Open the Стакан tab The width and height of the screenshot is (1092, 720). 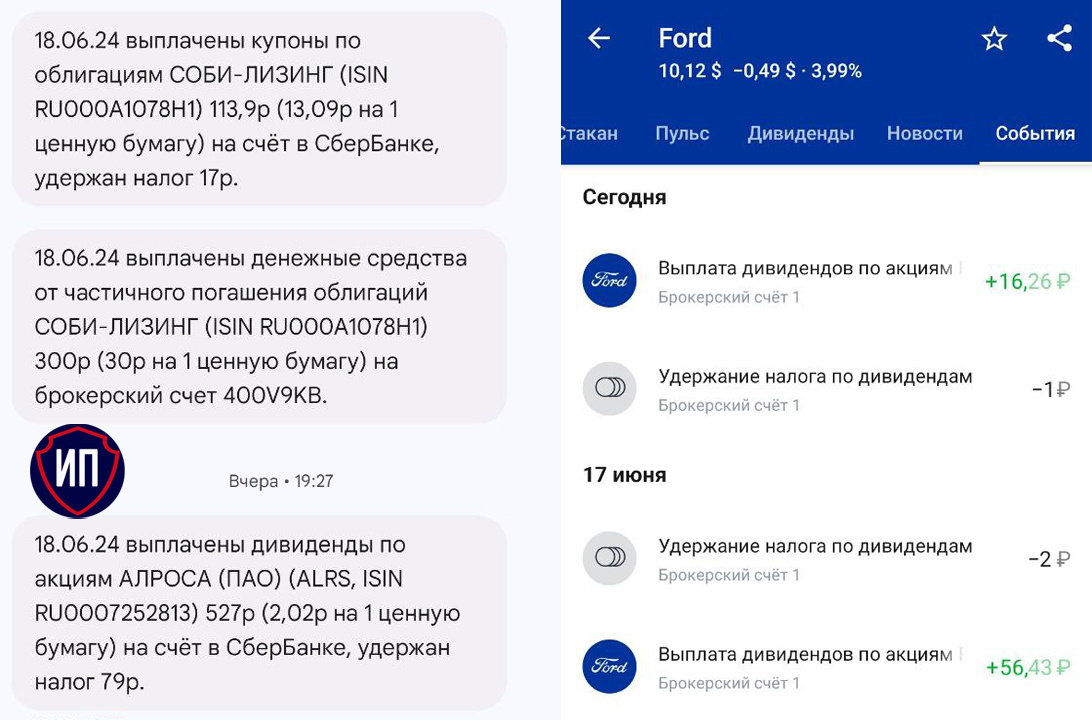(x=589, y=134)
